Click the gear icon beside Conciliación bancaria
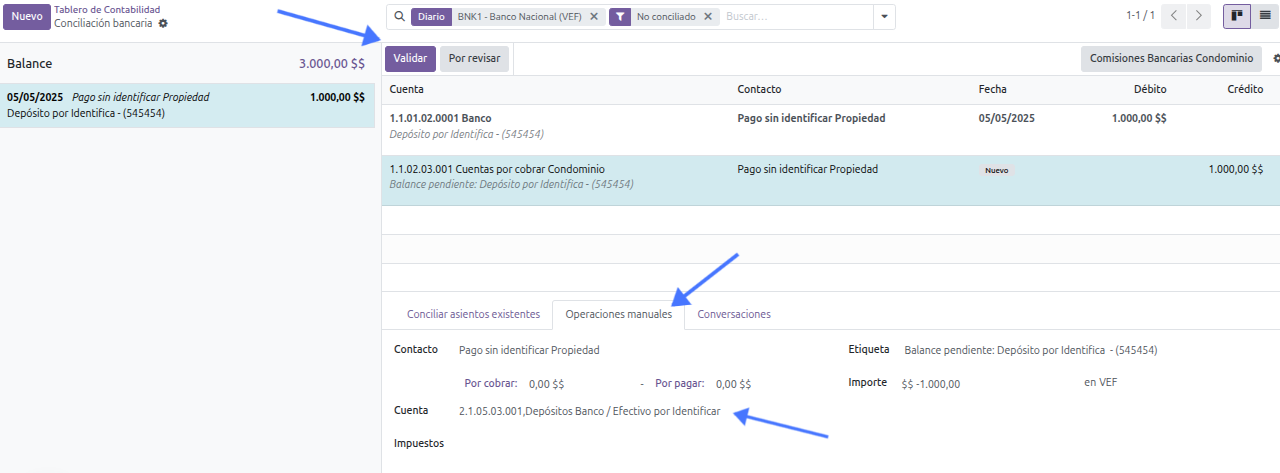 (x=164, y=23)
